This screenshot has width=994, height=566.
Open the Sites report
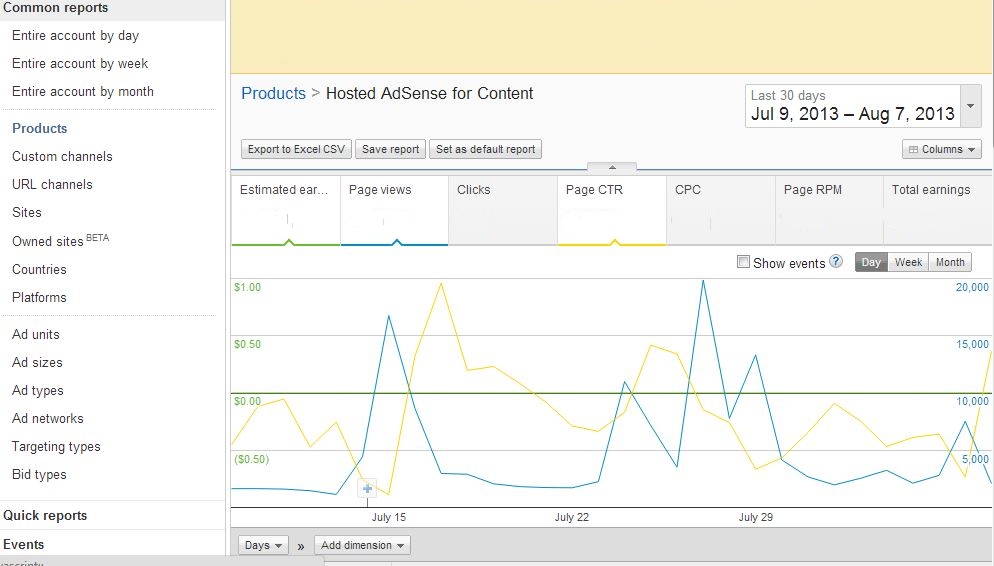pos(27,212)
